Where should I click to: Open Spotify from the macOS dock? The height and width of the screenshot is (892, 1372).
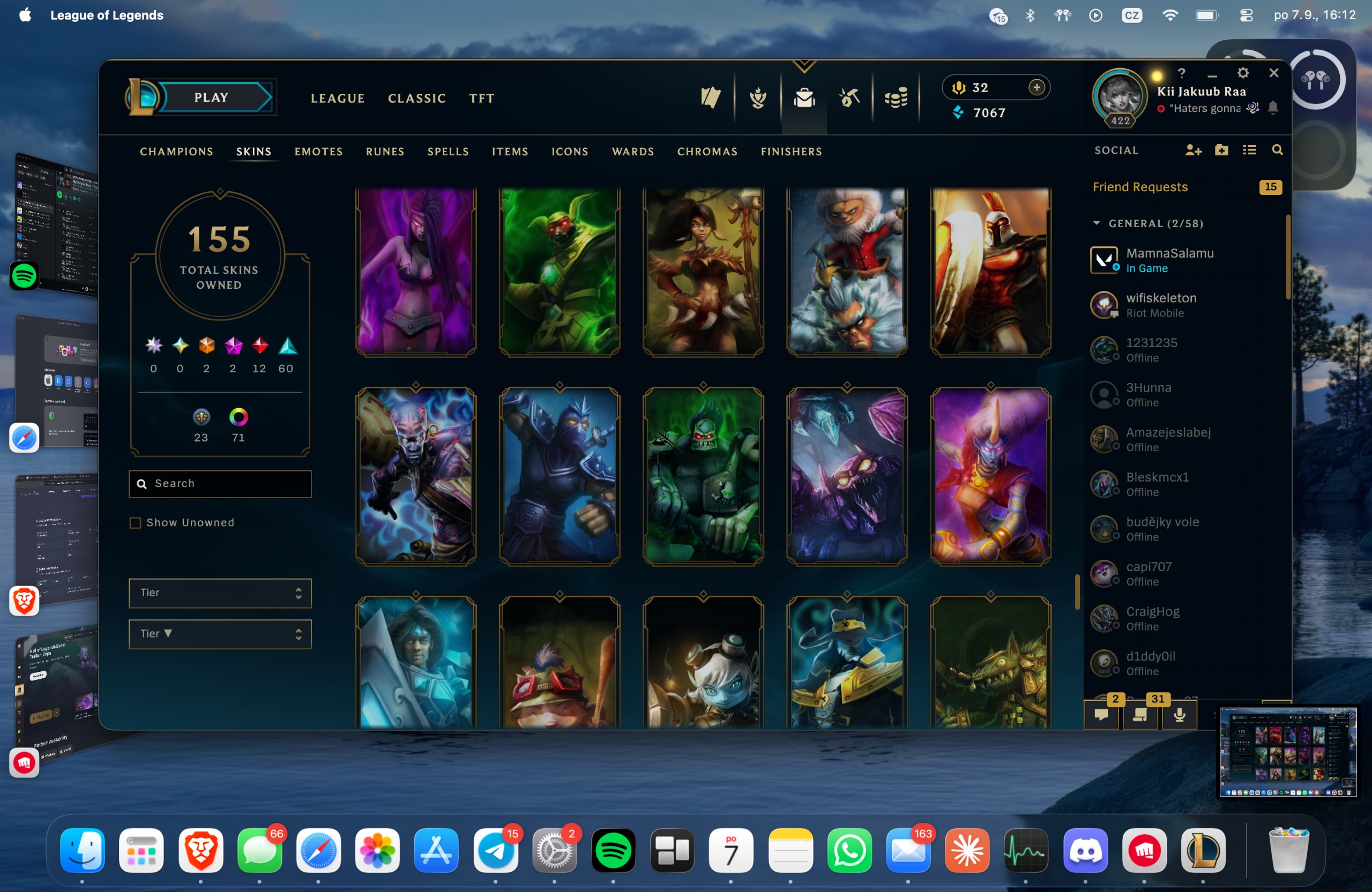coord(613,851)
